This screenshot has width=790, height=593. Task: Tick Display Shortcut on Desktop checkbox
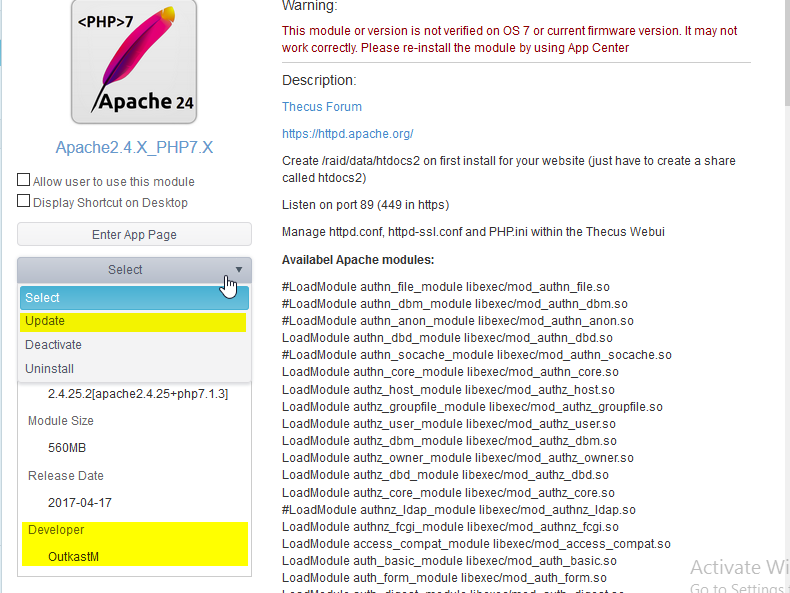click(23, 201)
